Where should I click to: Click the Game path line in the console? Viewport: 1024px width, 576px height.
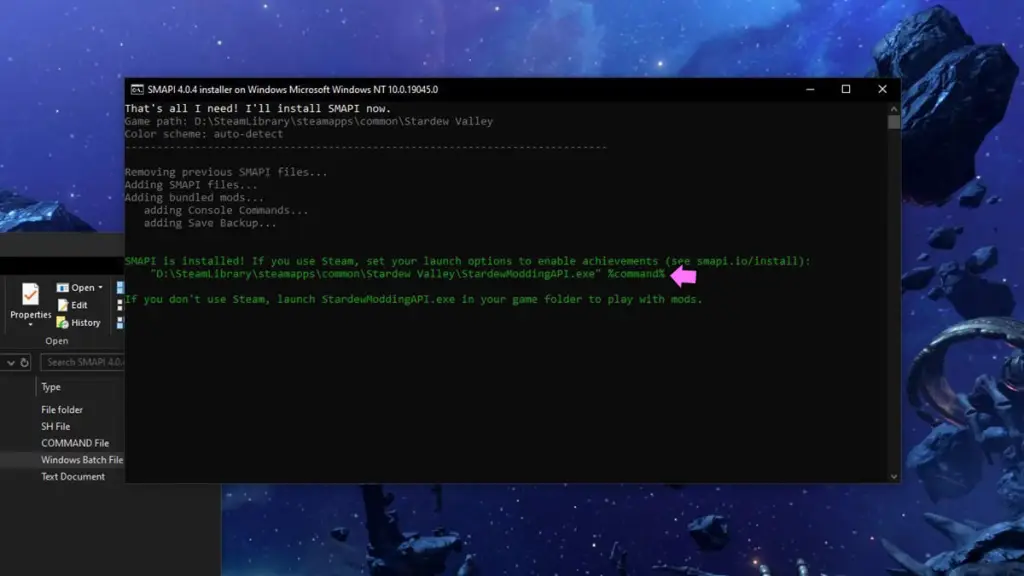tap(309, 121)
